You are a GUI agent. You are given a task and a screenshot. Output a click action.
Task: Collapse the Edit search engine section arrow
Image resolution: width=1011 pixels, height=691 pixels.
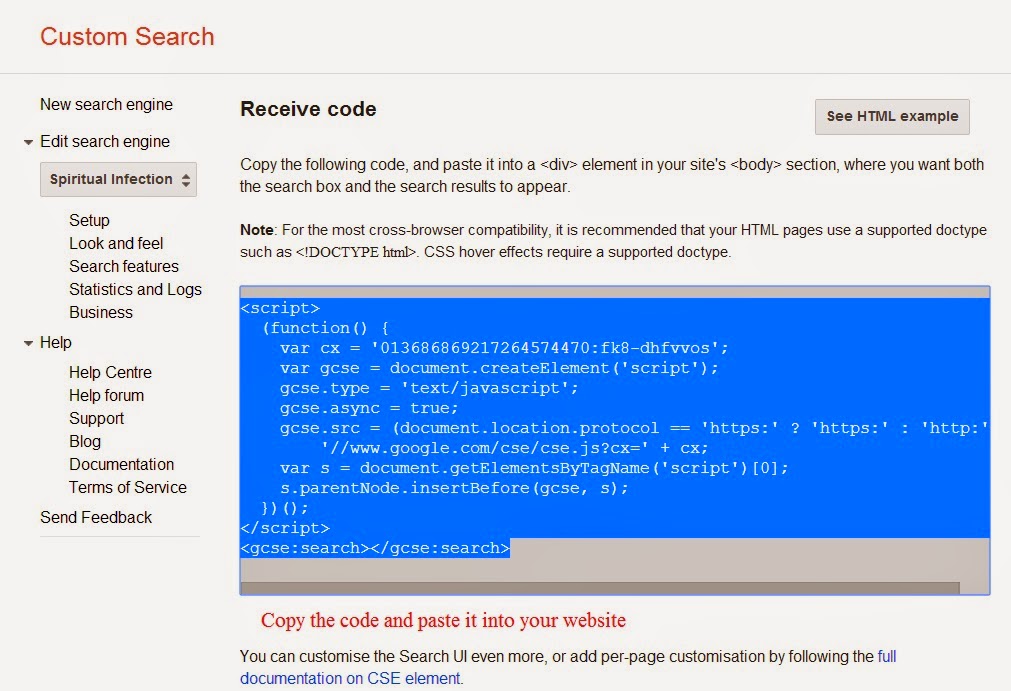tap(28, 142)
